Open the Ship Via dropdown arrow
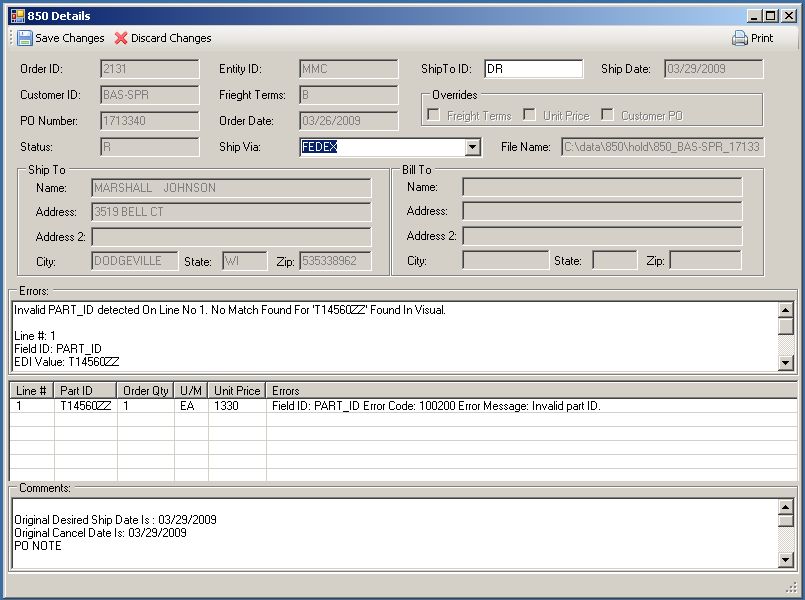The image size is (805, 600). 473,148
